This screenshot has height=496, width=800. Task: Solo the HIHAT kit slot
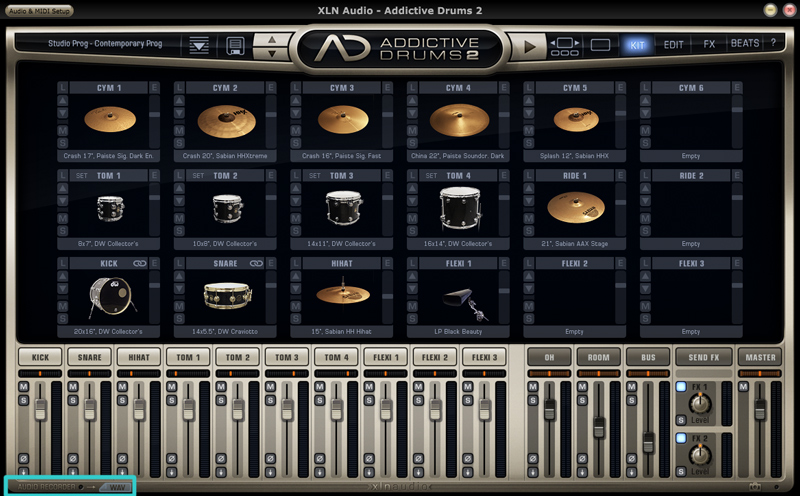[x=295, y=319]
